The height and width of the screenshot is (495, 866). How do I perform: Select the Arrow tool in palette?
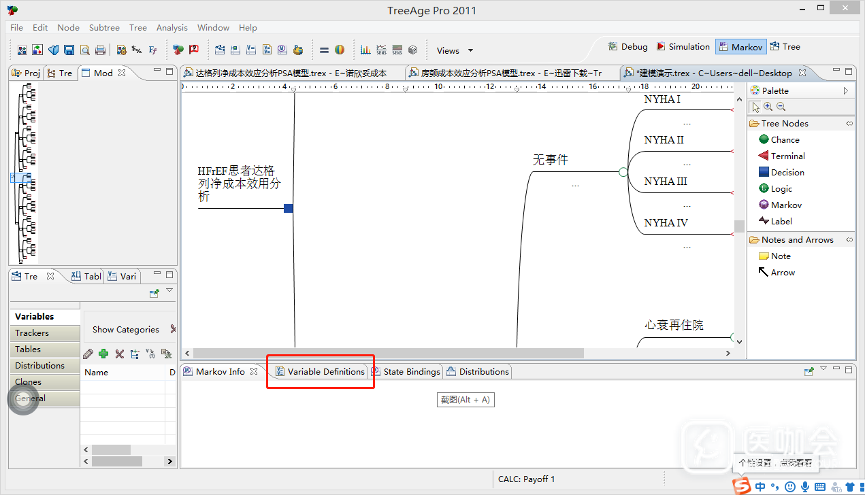(782, 272)
